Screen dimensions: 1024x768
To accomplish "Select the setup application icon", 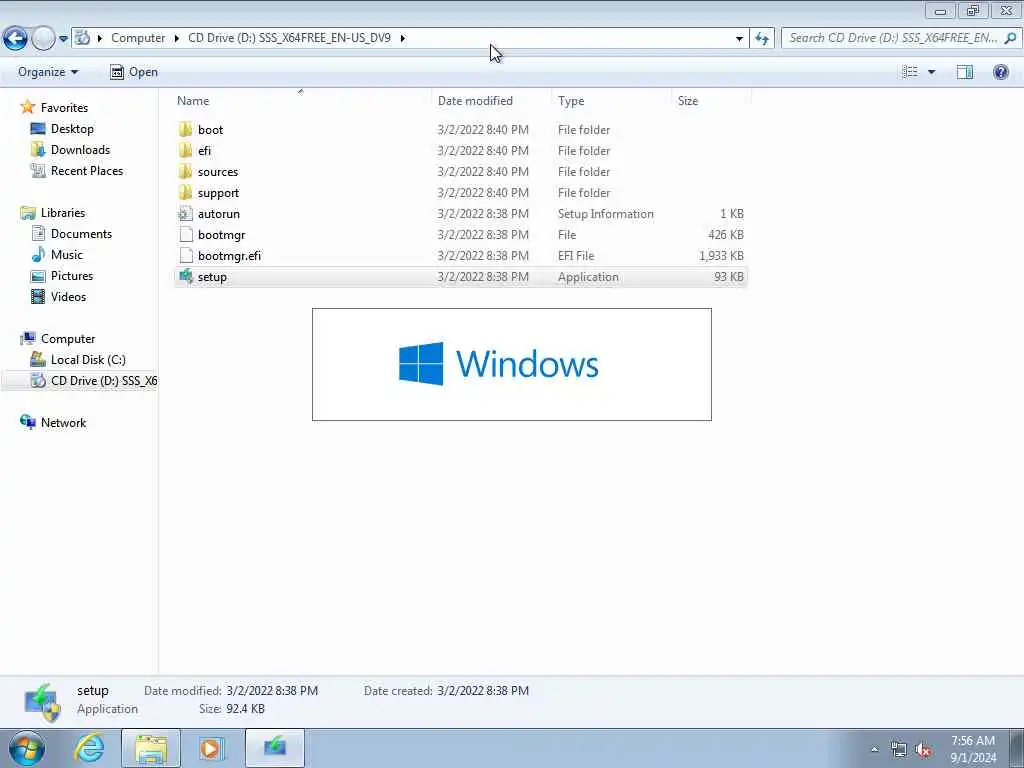I will (x=185, y=276).
